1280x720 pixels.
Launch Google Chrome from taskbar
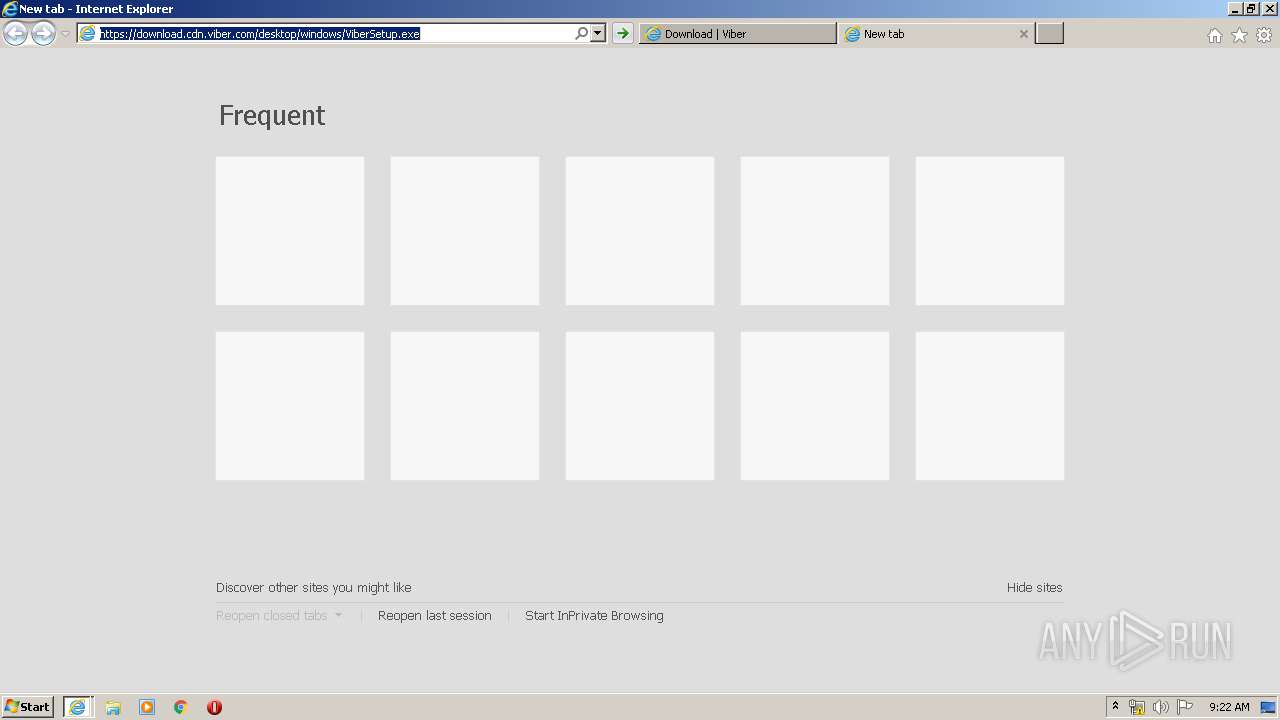(181, 707)
